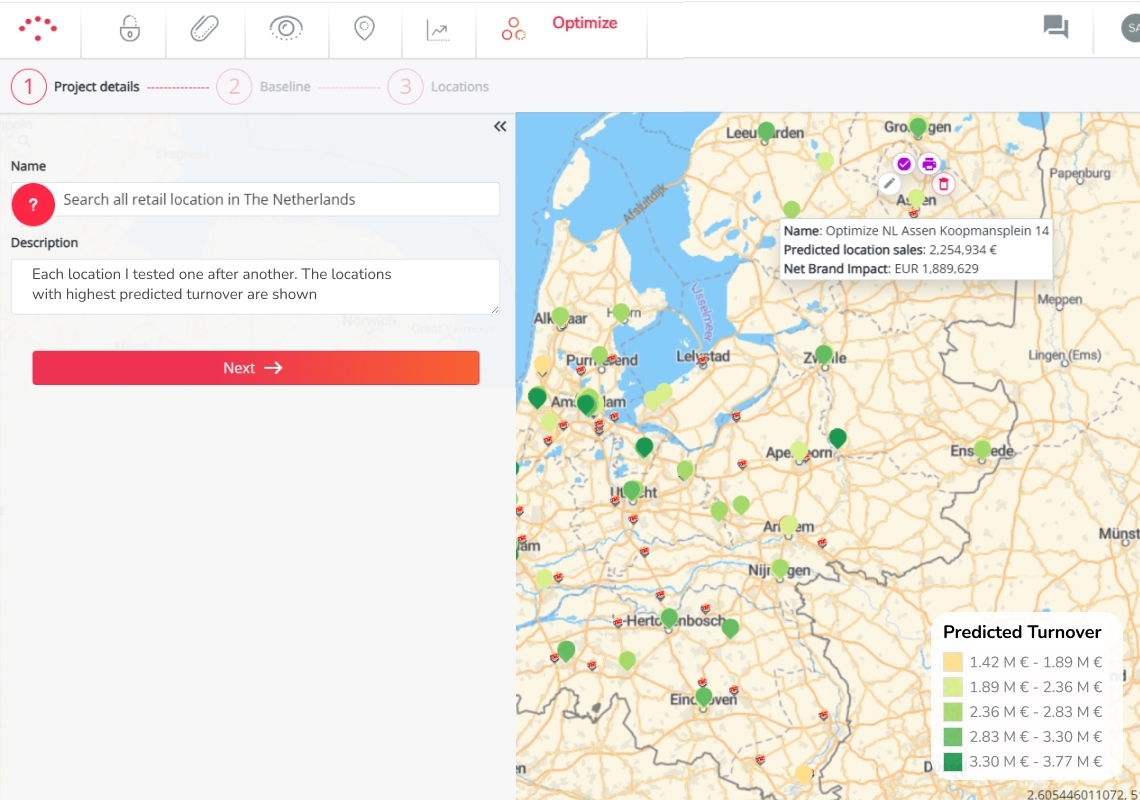
Task: Click the company logo at top left
Action: pos(38,27)
